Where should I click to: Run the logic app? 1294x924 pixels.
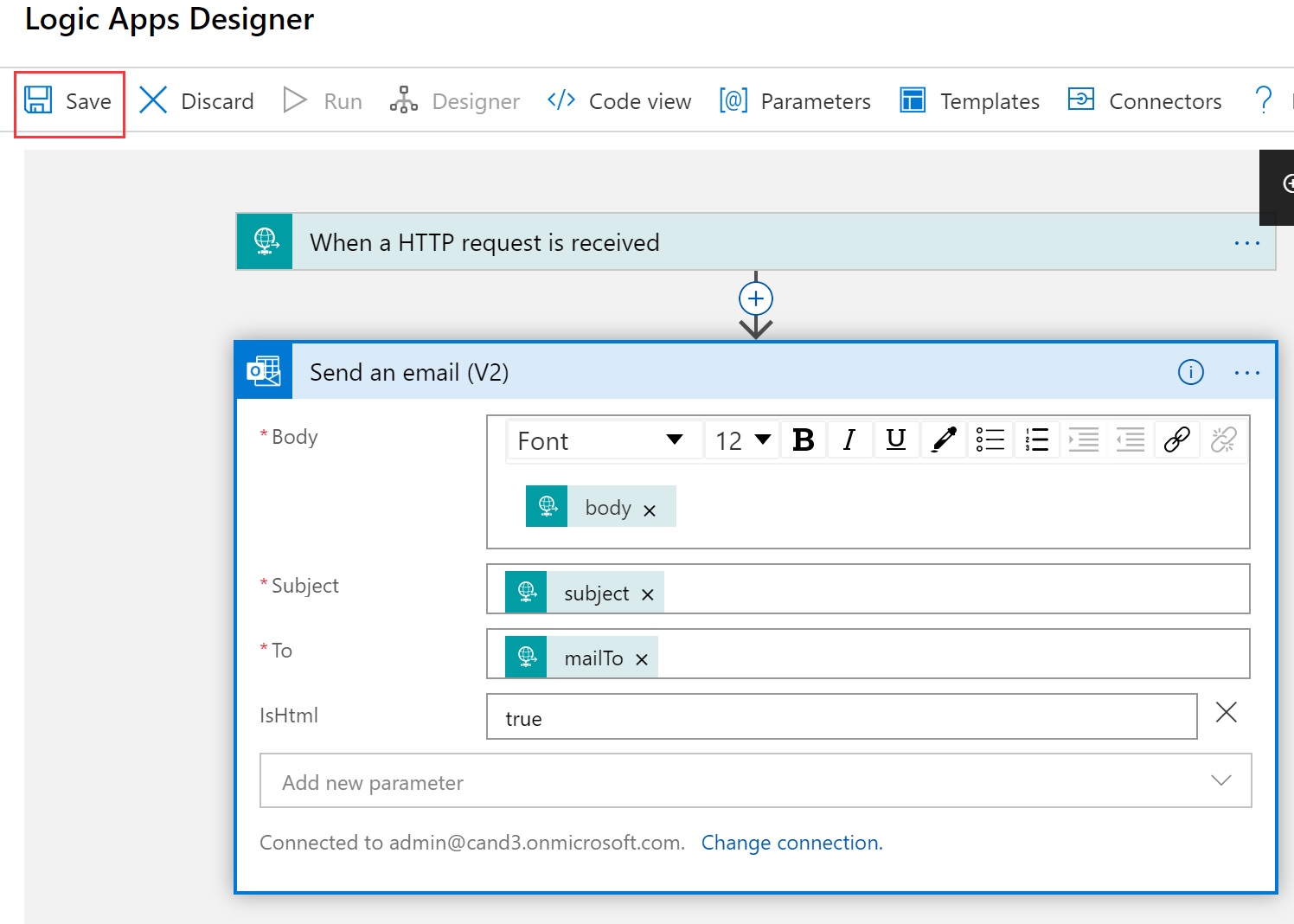[x=323, y=101]
